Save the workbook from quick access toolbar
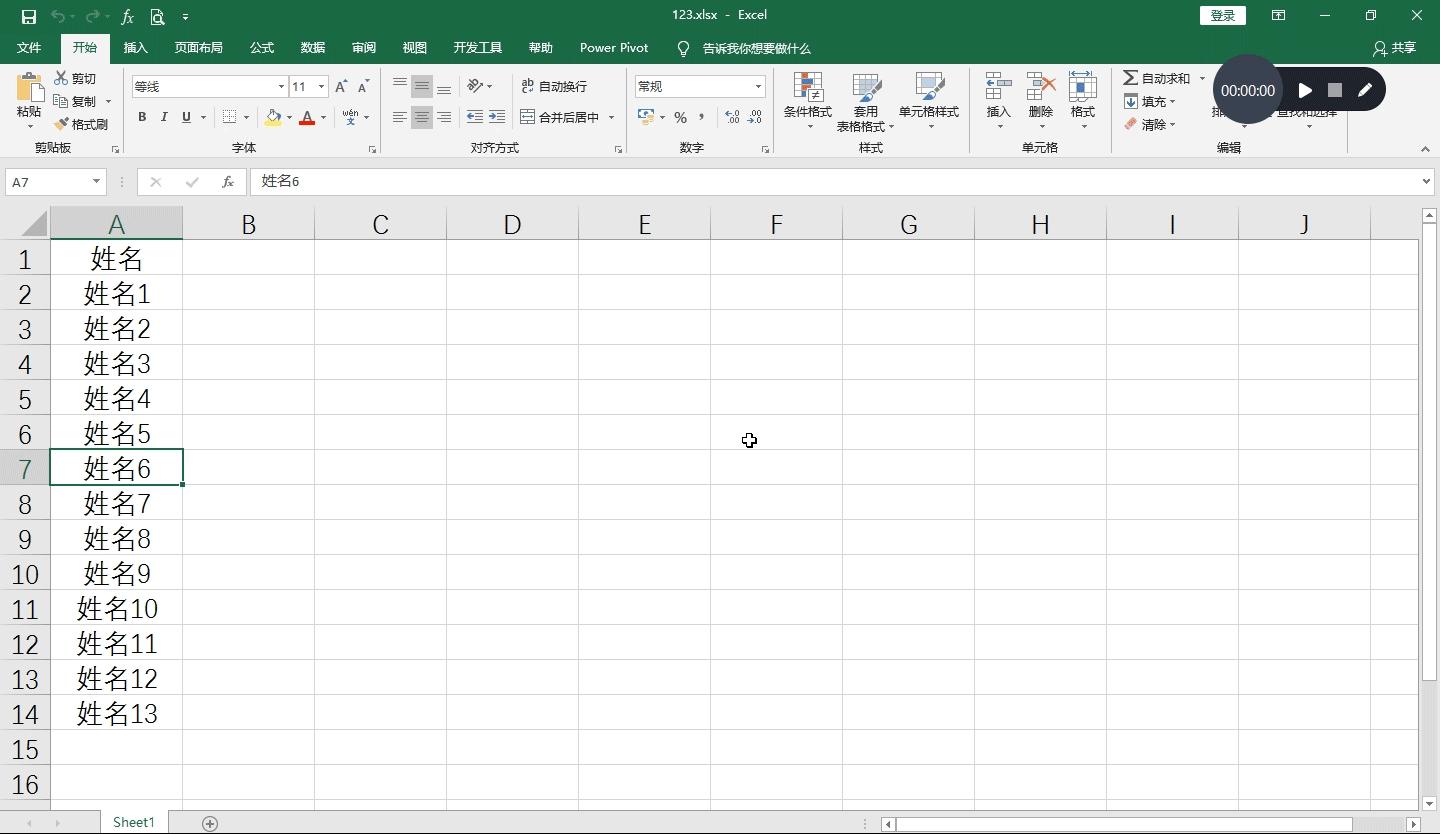The width and height of the screenshot is (1440, 834). pos(28,16)
